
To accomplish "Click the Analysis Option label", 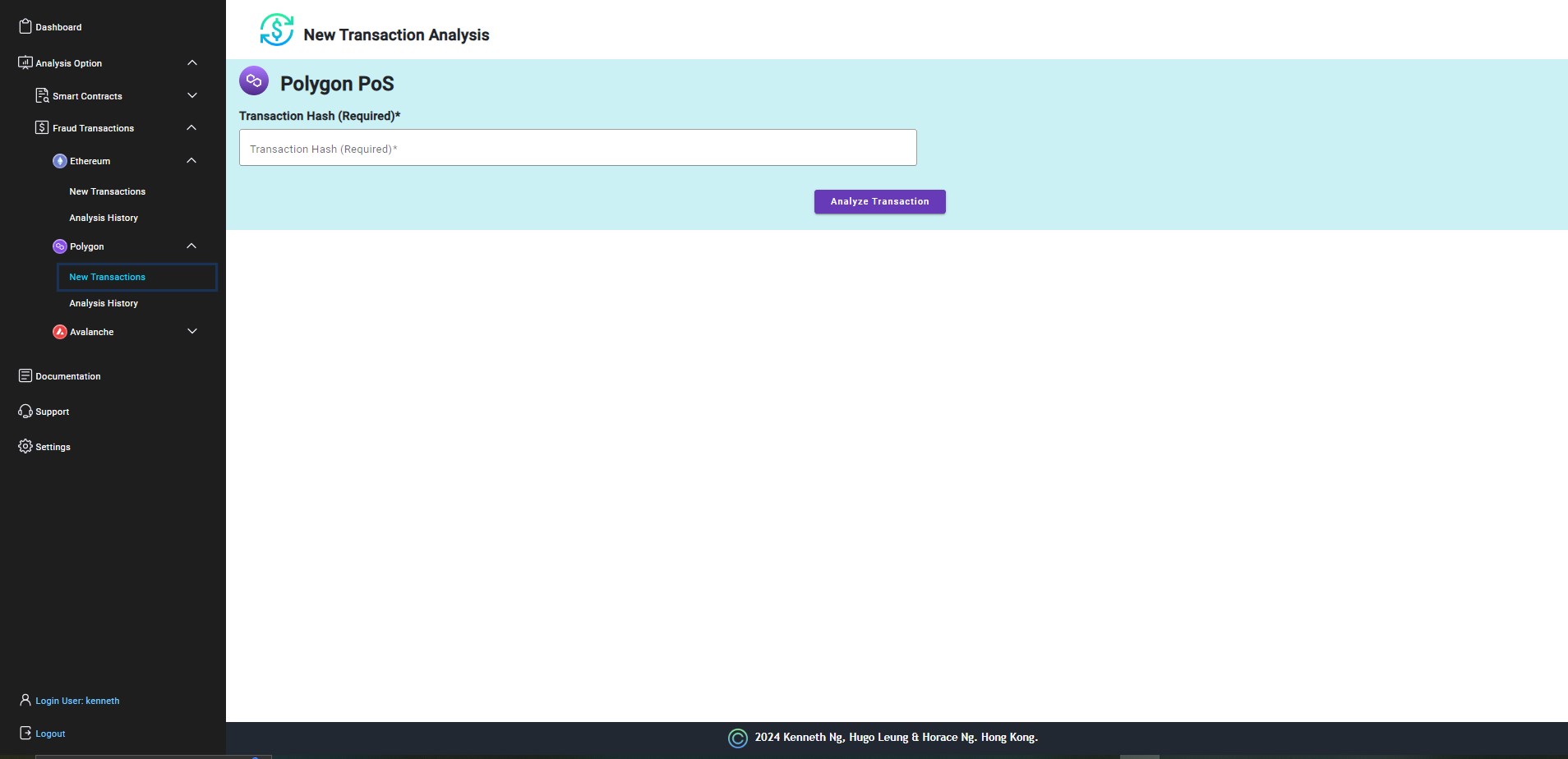I will 69,63.
